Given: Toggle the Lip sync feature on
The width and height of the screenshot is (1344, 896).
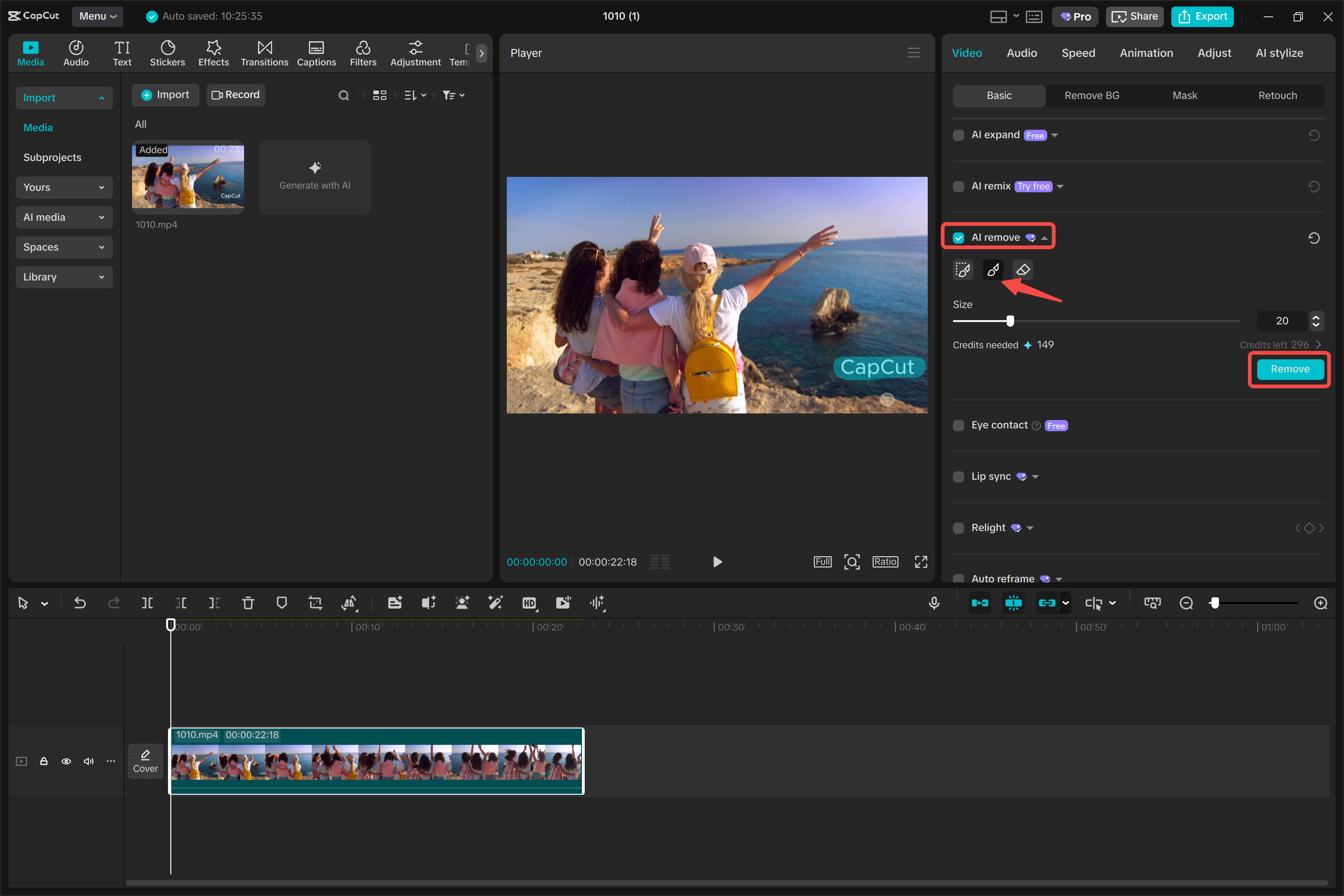Looking at the screenshot, I should 958,476.
